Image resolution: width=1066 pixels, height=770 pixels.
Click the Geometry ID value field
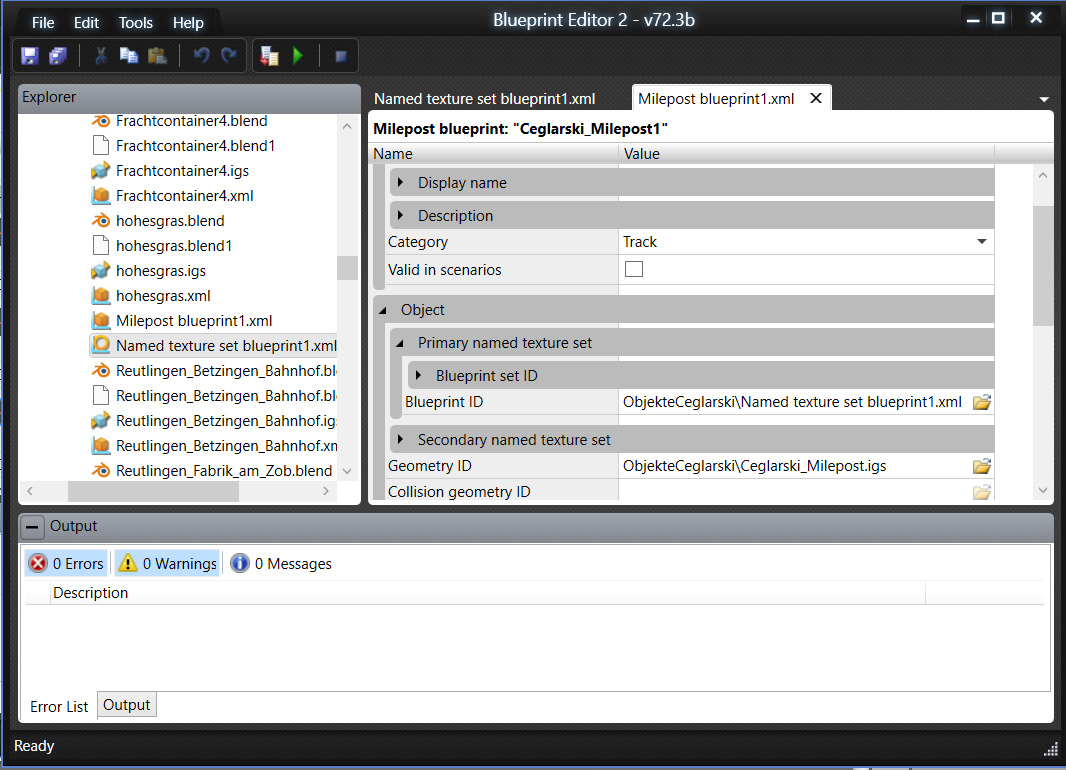click(x=790, y=466)
